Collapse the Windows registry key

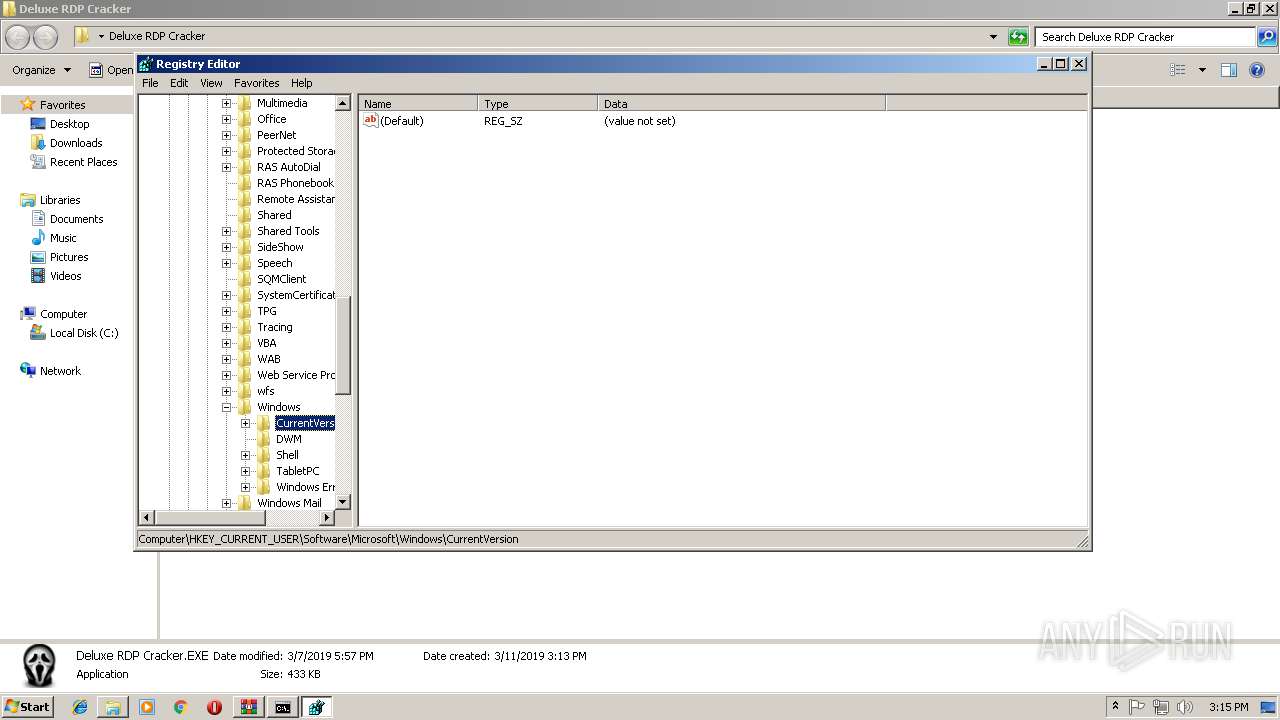(x=226, y=407)
